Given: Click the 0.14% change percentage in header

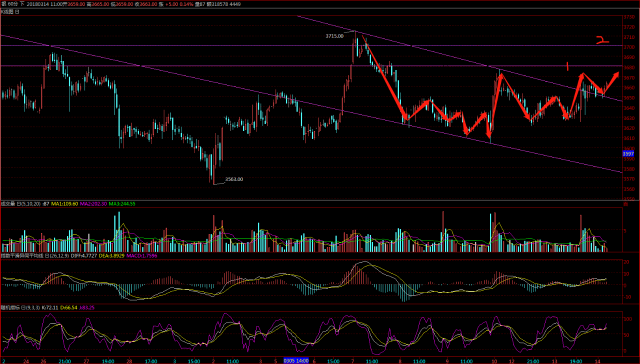Looking at the screenshot, I should (187, 4).
